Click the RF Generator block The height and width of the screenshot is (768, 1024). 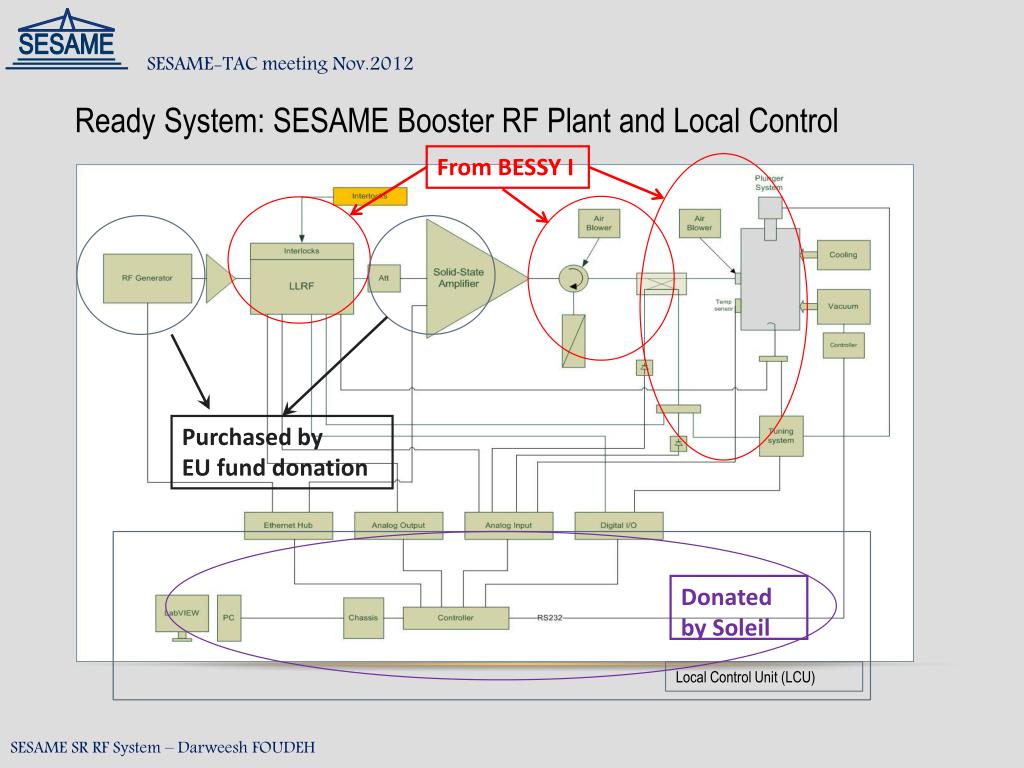click(x=148, y=278)
